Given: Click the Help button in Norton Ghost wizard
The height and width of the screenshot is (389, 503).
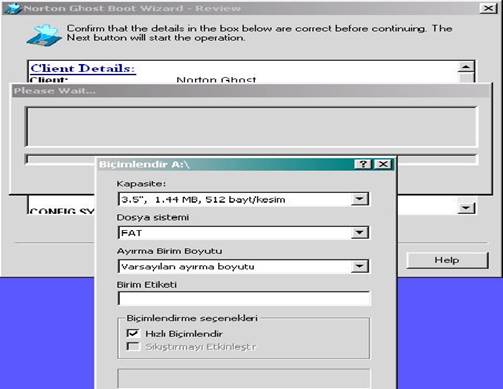Looking at the screenshot, I should (x=447, y=260).
